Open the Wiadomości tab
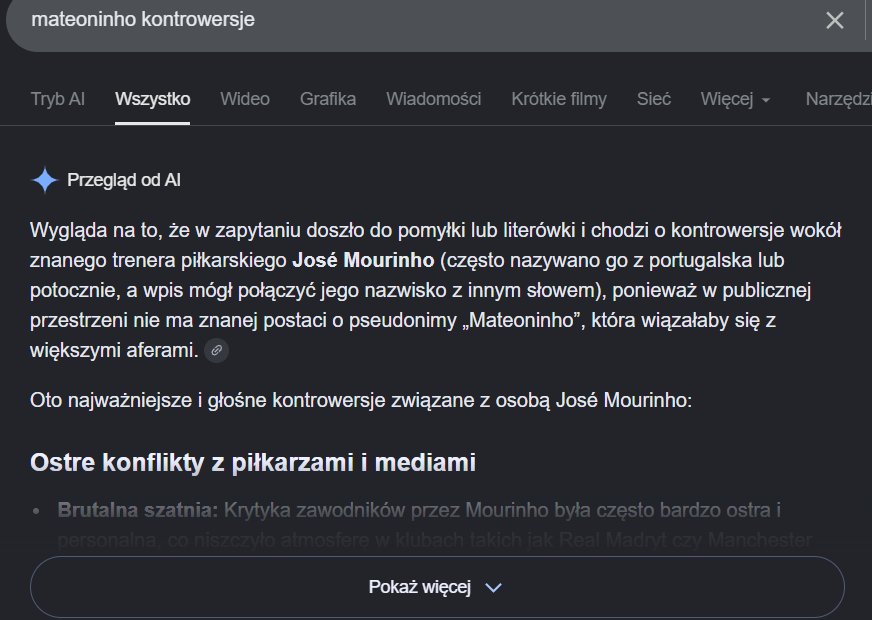The width and height of the screenshot is (872, 620). click(x=433, y=99)
